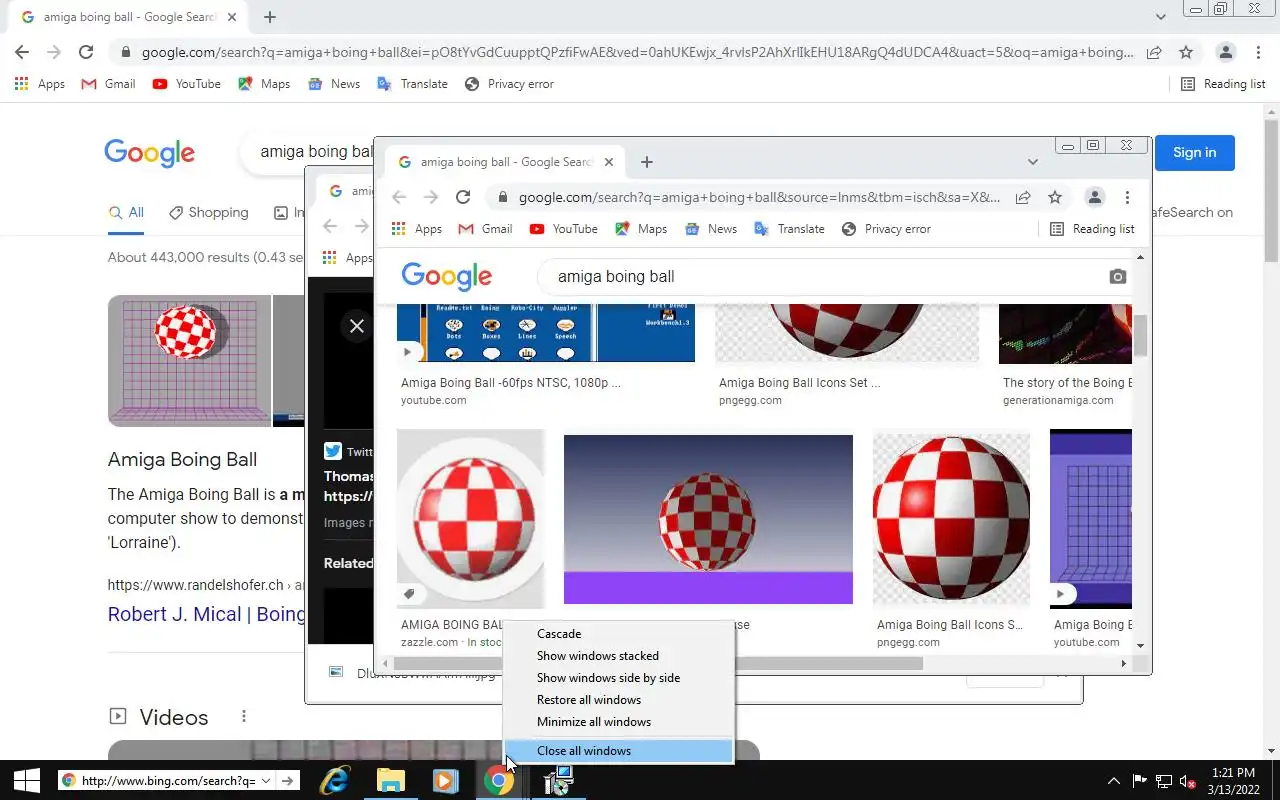Viewport: 1280px width, 800px height.
Task: Add new tab in front Chrome window
Action: (647, 162)
